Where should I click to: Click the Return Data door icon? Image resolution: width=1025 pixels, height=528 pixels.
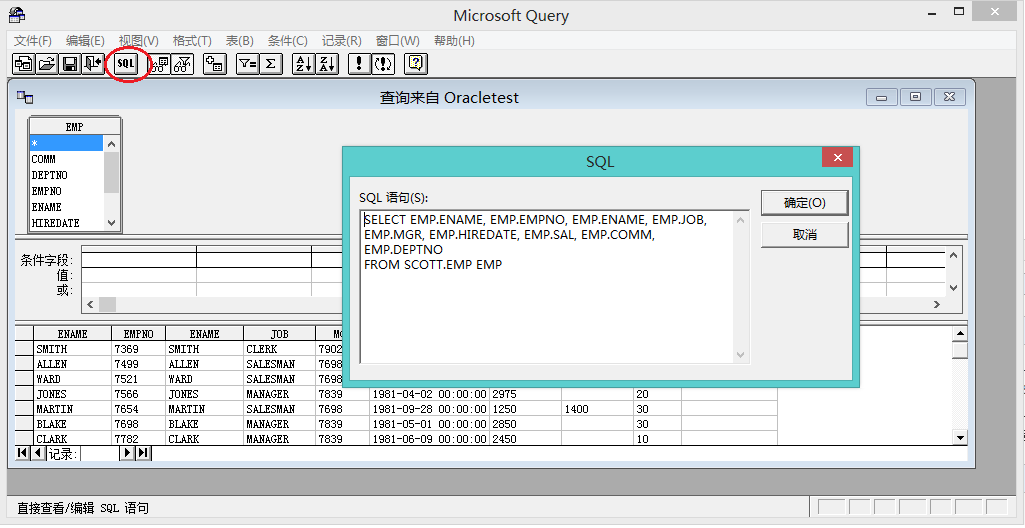(x=93, y=64)
